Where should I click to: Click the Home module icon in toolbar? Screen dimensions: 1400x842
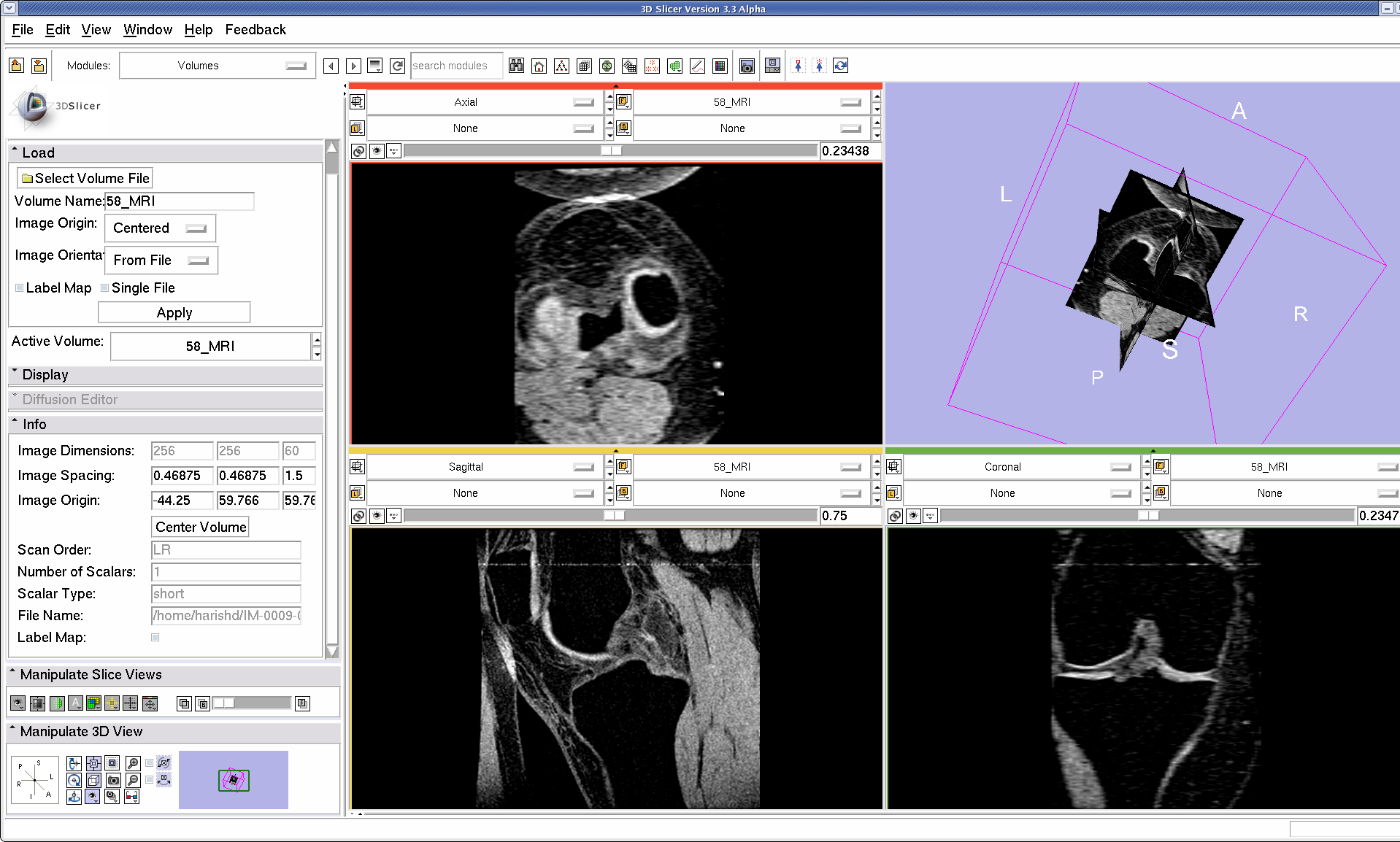[539, 66]
